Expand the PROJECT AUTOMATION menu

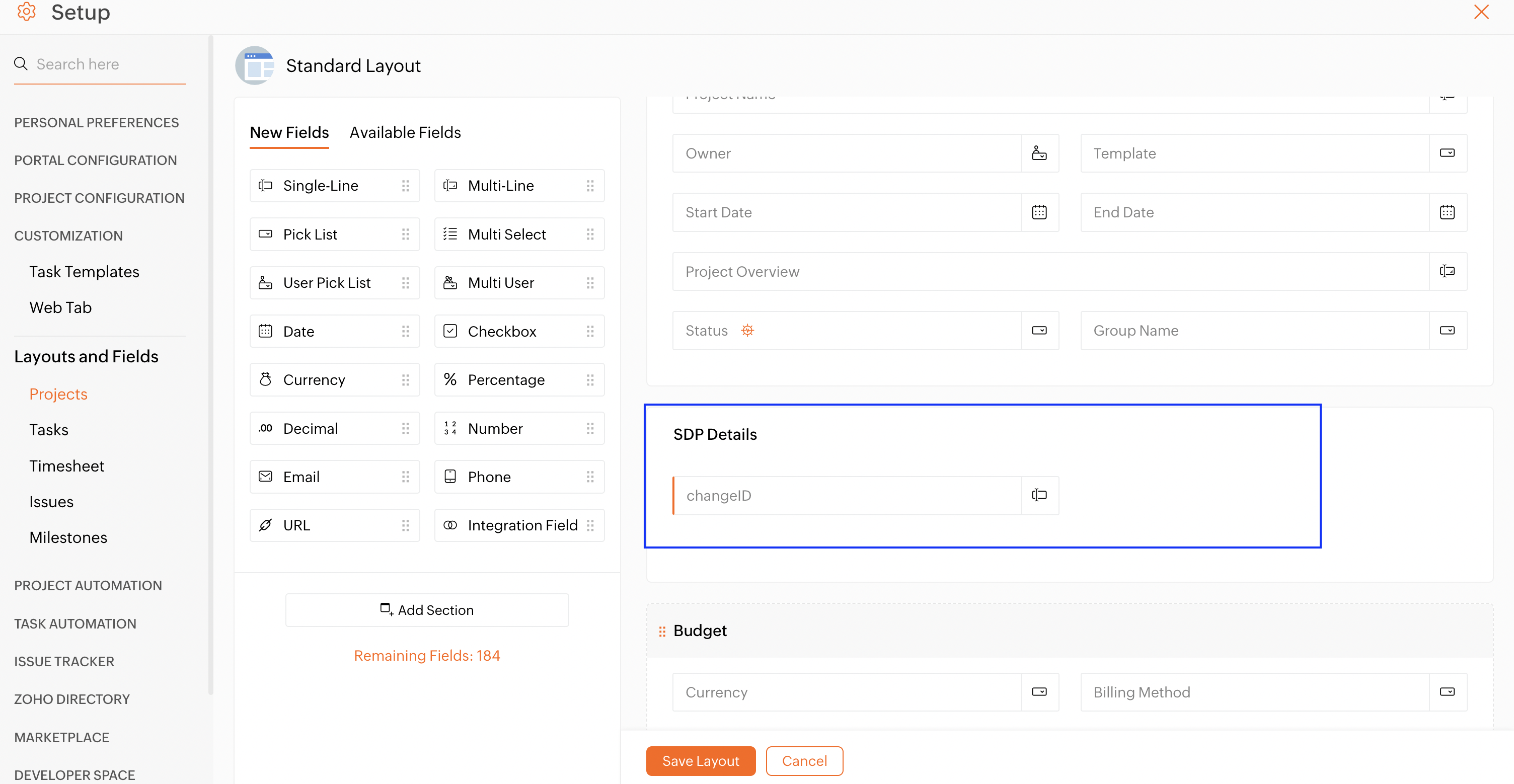88,585
